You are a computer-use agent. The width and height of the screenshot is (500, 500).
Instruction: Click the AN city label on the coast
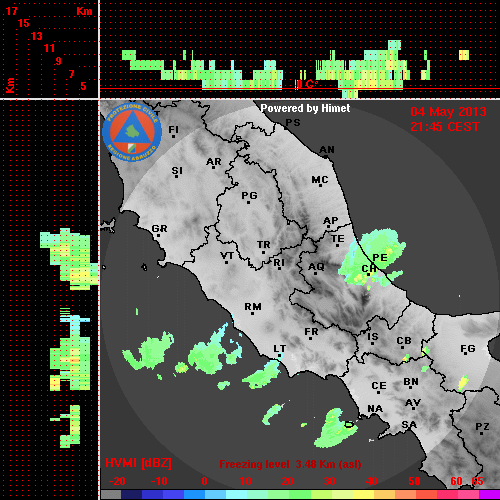tap(327, 150)
